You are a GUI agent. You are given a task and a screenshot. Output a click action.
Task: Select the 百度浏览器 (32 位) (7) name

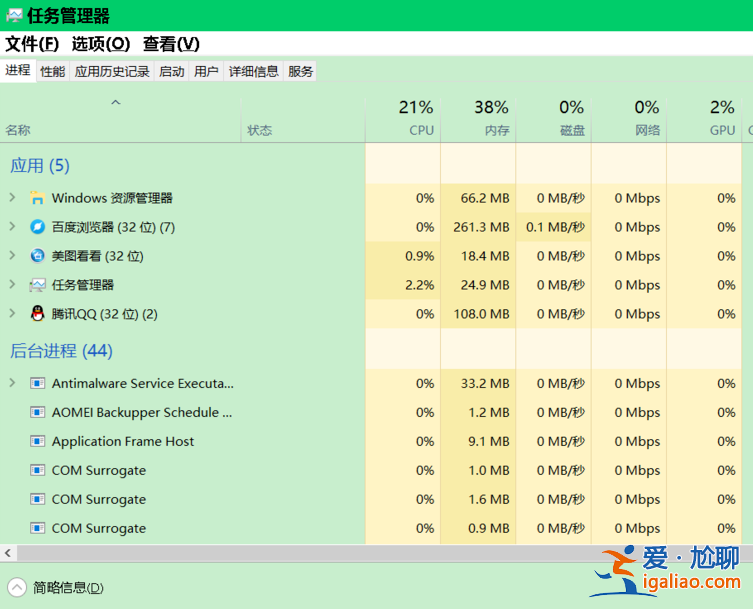click(x=113, y=227)
